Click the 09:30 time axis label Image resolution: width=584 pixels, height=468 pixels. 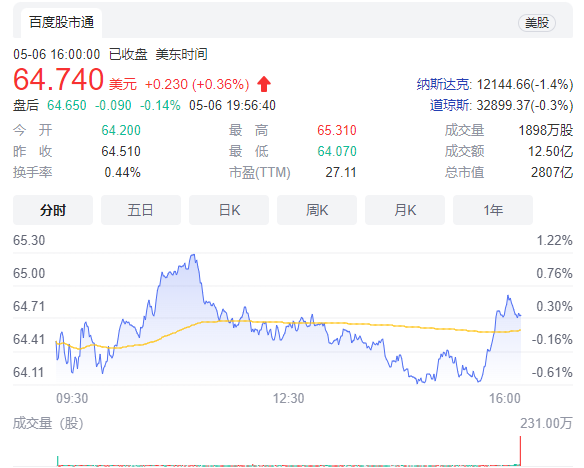click(72, 398)
